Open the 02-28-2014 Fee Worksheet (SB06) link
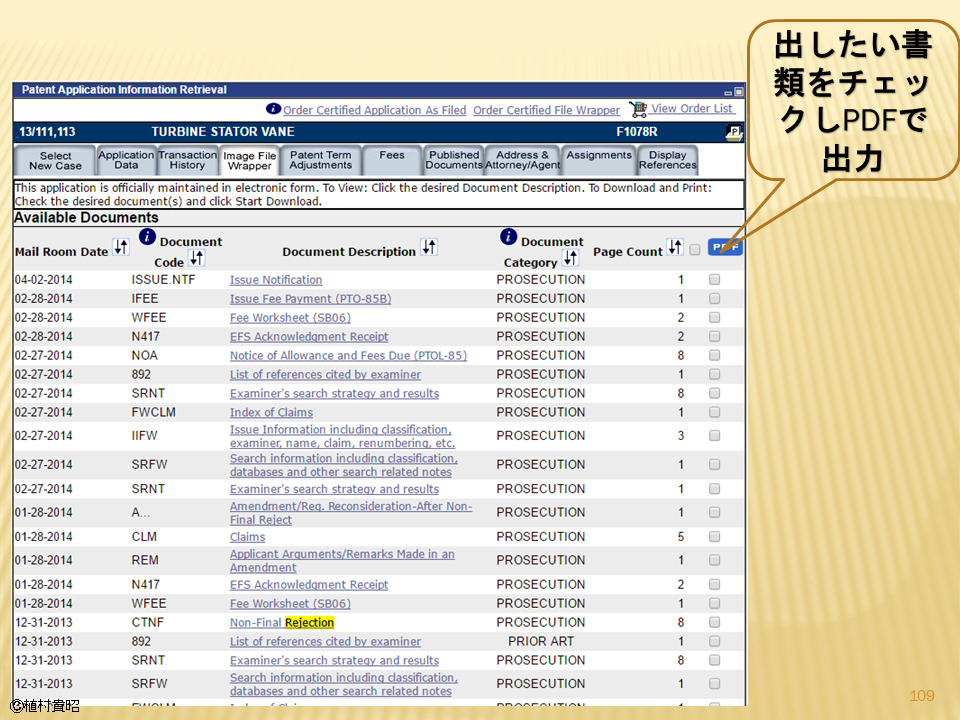960x720 pixels. tap(290, 318)
